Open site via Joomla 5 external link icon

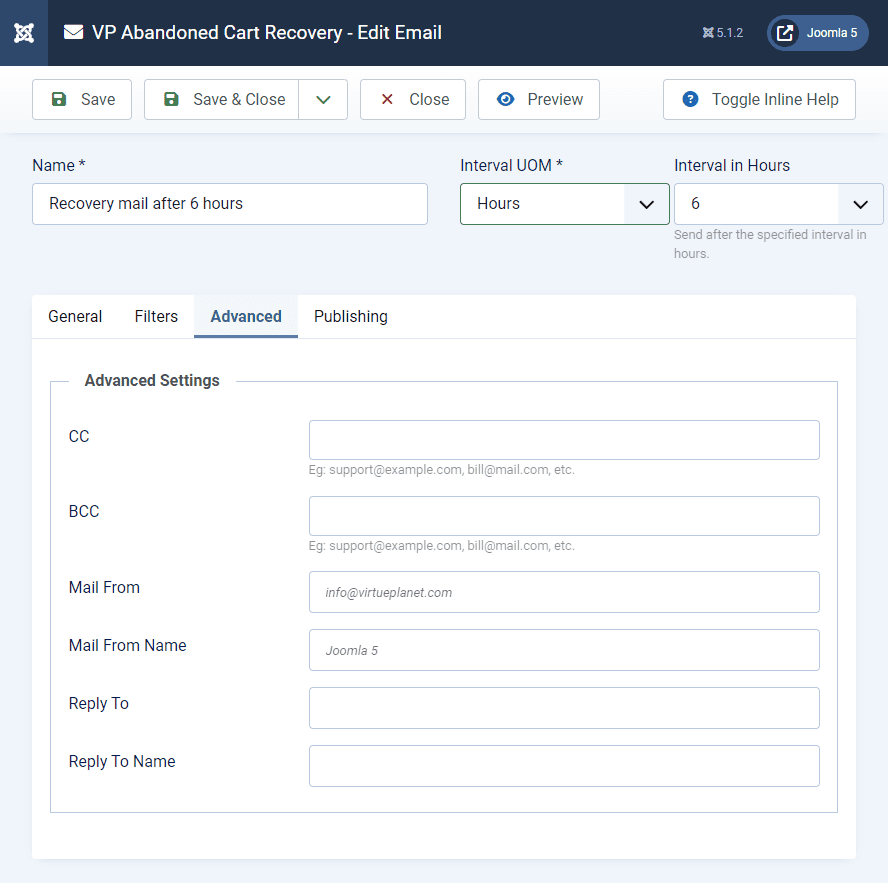784,33
